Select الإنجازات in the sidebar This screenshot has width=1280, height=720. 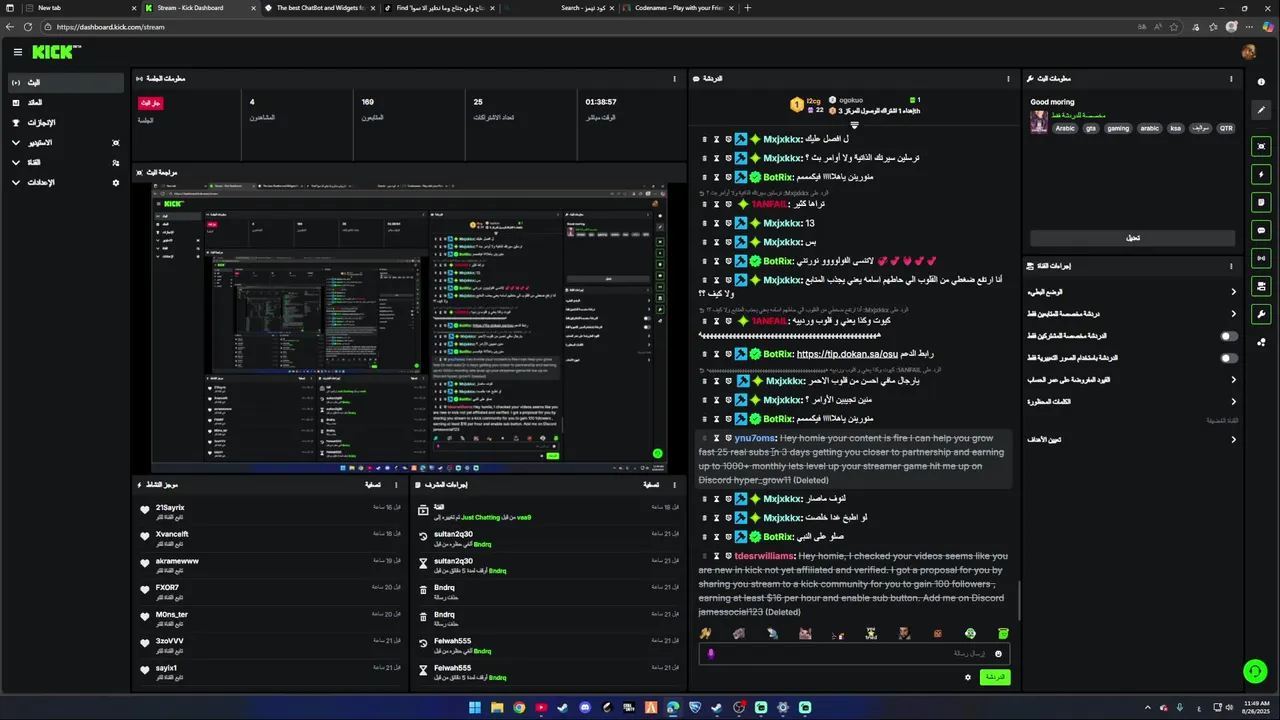(66, 123)
